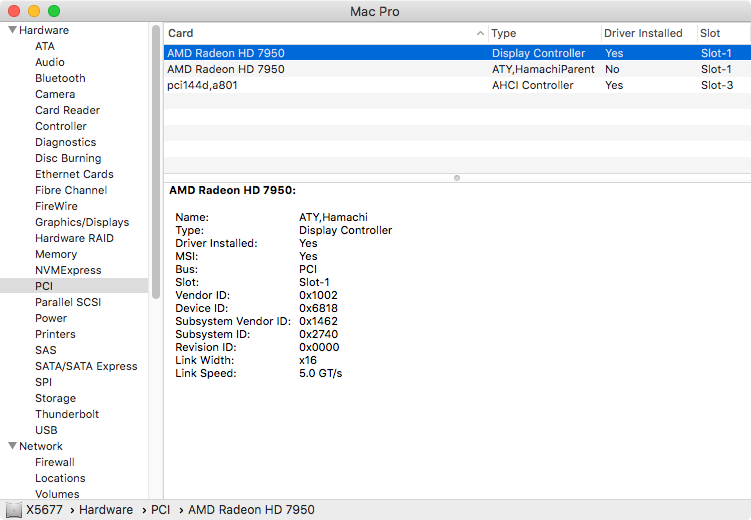Click Hardware in the path bar

pos(106,510)
